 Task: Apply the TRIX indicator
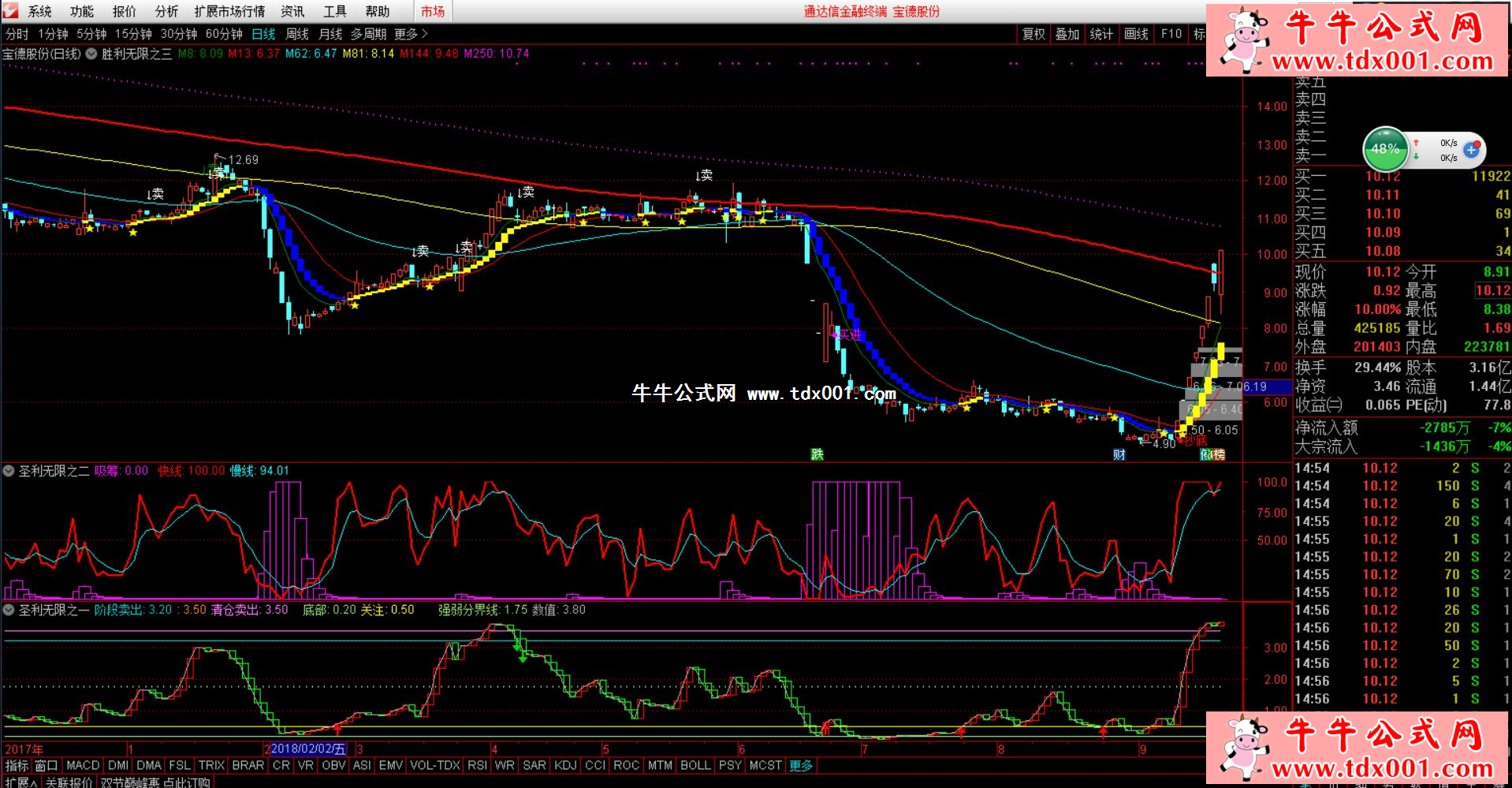coord(211,765)
